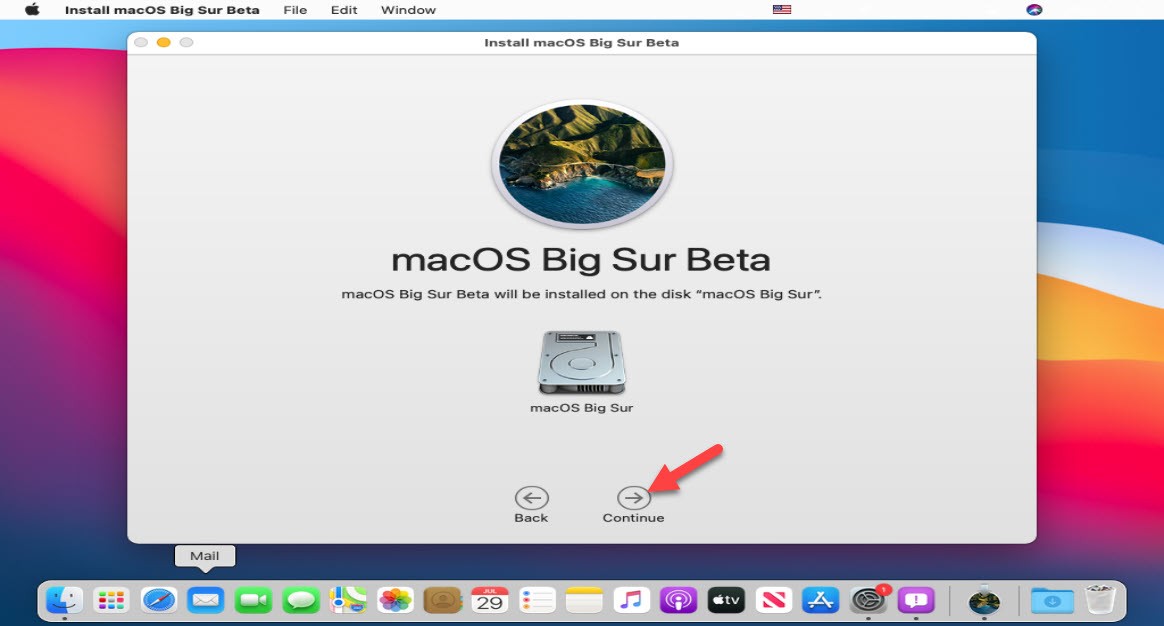
Task: Click the Siri icon in menu bar
Action: pyautogui.click(x=1034, y=10)
